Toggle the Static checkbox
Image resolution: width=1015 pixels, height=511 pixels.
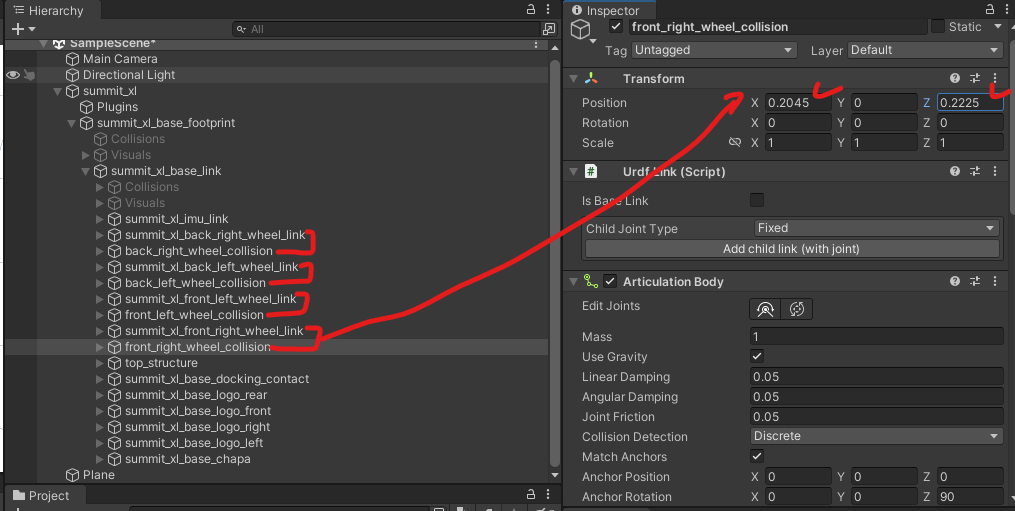(x=937, y=27)
